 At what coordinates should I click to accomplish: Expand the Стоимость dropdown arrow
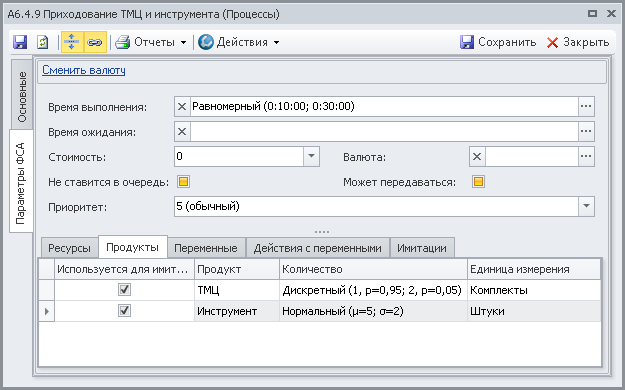(x=311, y=156)
